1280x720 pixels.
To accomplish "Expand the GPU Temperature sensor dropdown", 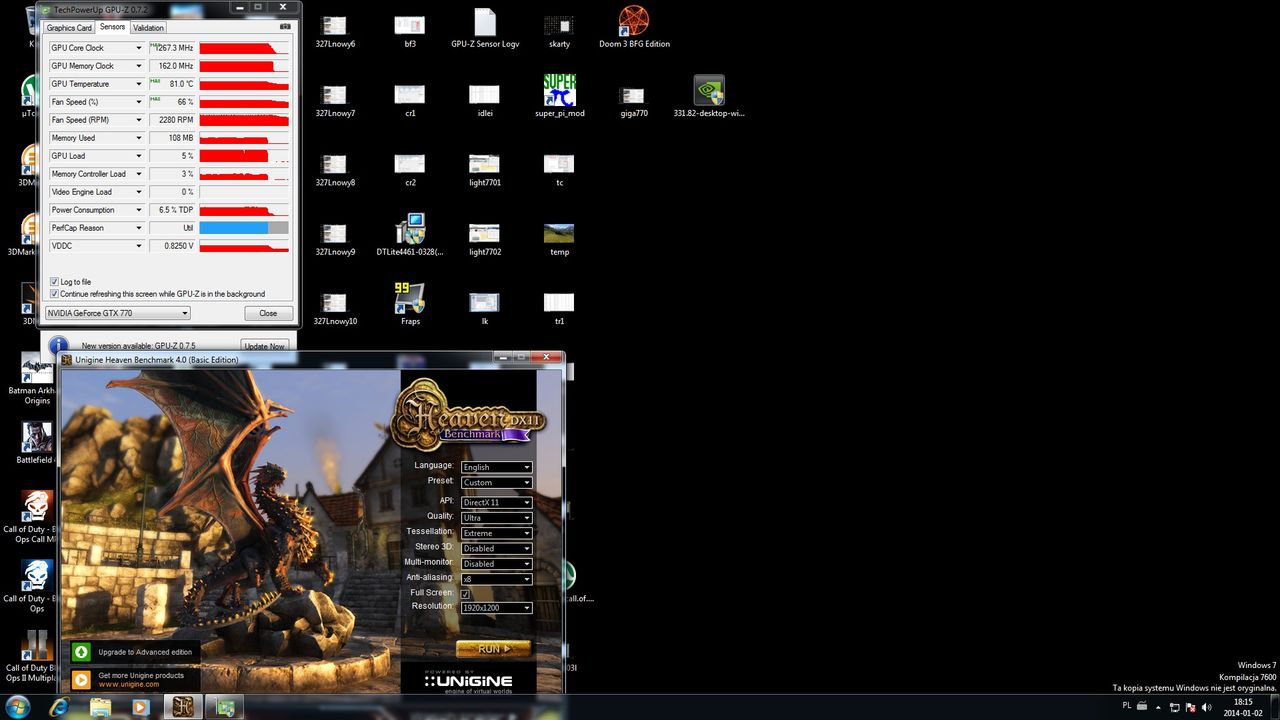I will [x=139, y=84].
